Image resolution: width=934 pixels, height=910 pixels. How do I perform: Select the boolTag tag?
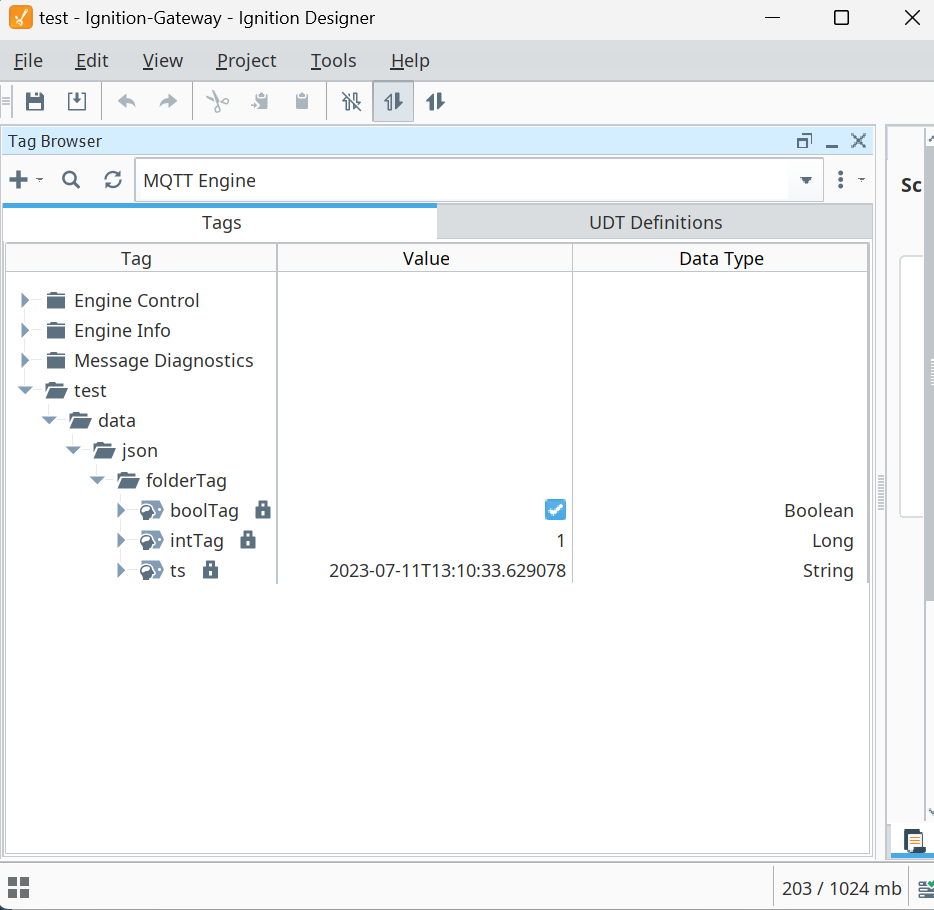[204, 510]
